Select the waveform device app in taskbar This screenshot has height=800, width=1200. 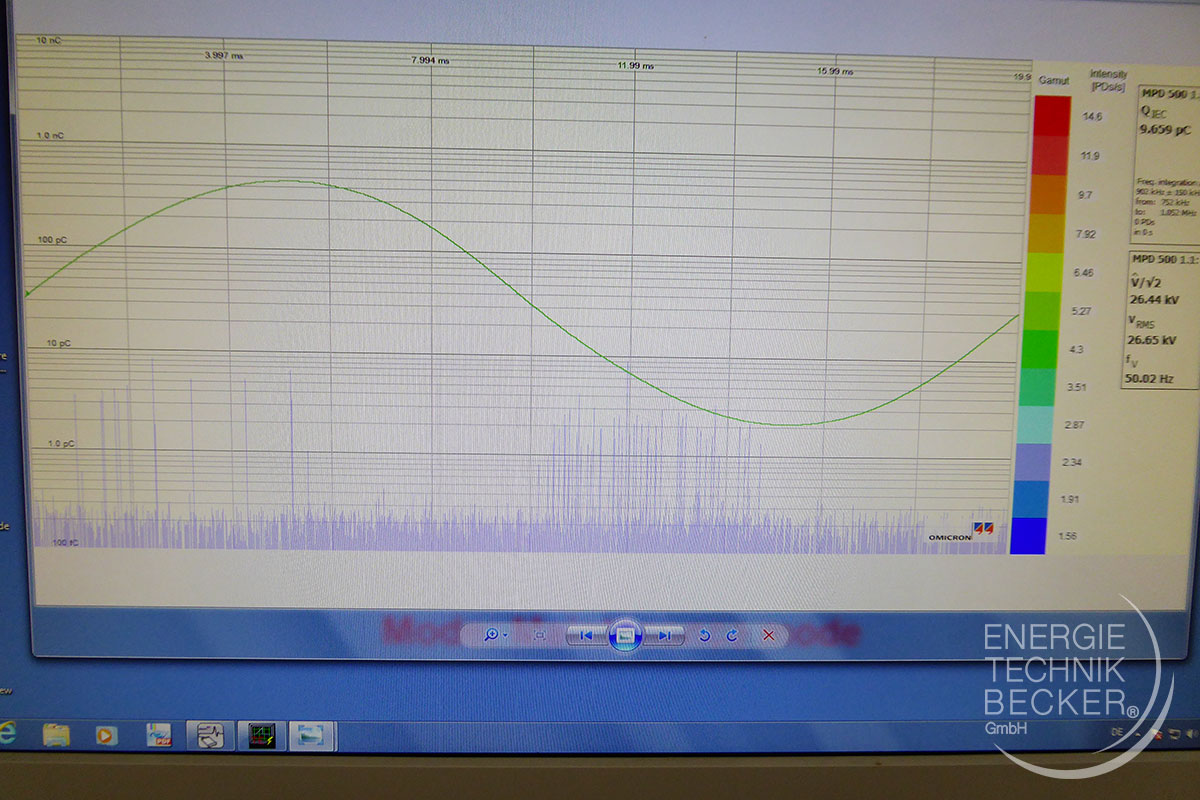[x=211, y=736]
